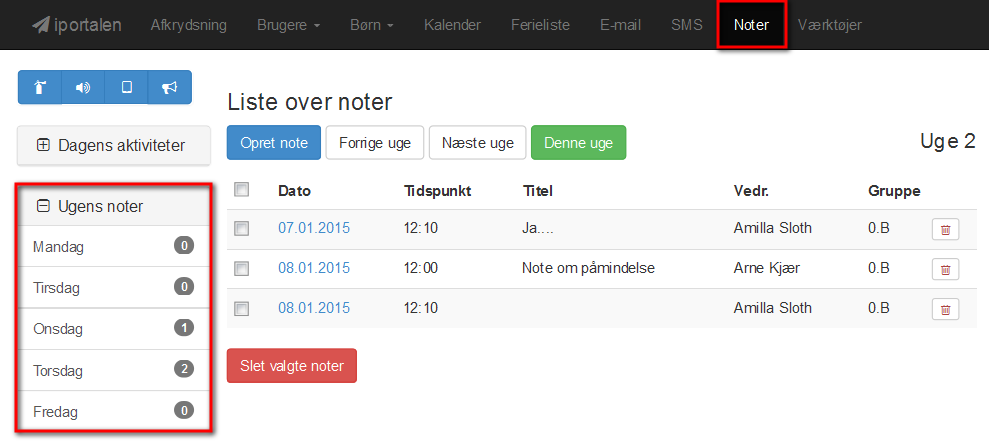Viewport: 989px width, 446px height.
Task: Open the 07.01.2015 note date link
Action: (314, 228)
